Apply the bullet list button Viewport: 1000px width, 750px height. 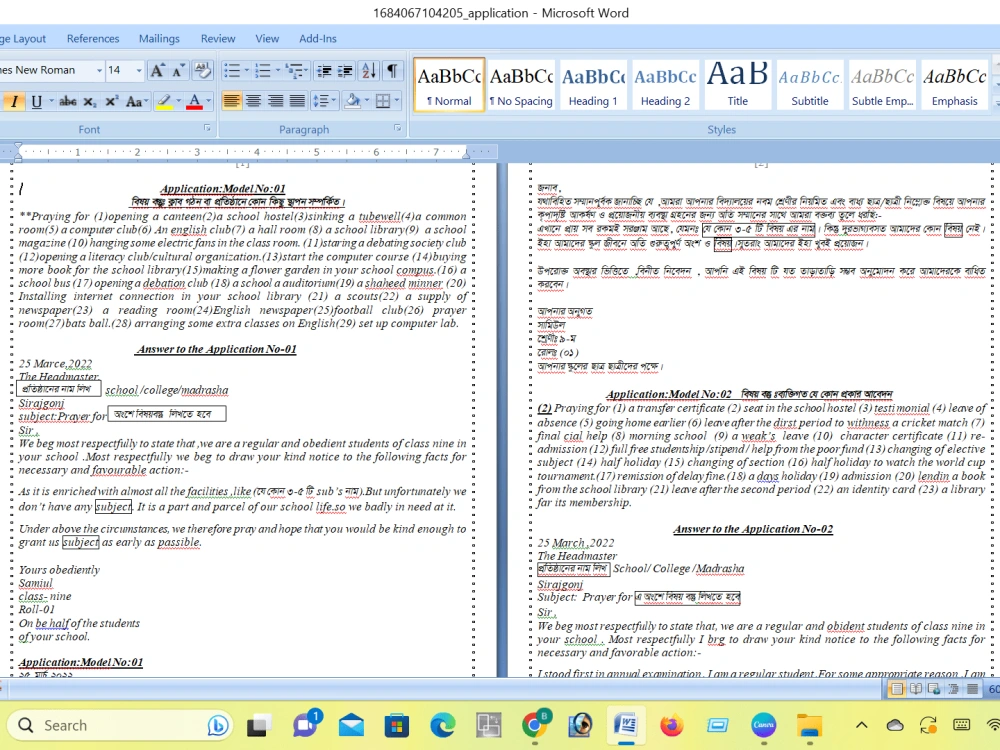click(232, 70)
